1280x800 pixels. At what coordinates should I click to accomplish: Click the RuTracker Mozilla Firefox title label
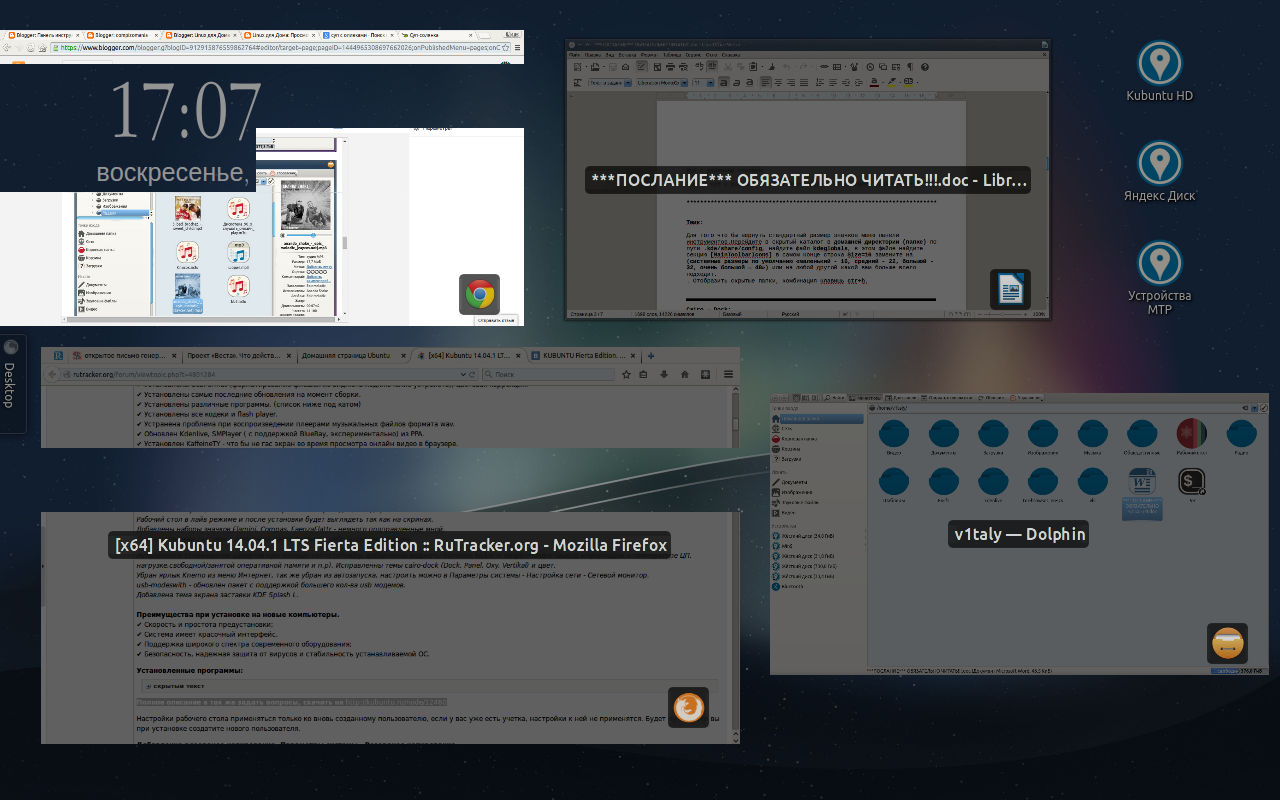[390, 545]
